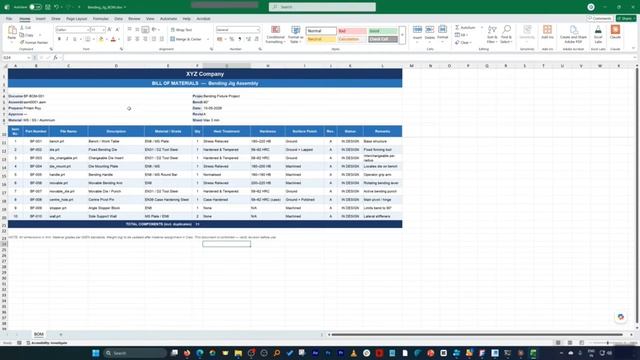Open the Add-ins icon
This screenshot has height=360, width=640.
pos(547,29)
